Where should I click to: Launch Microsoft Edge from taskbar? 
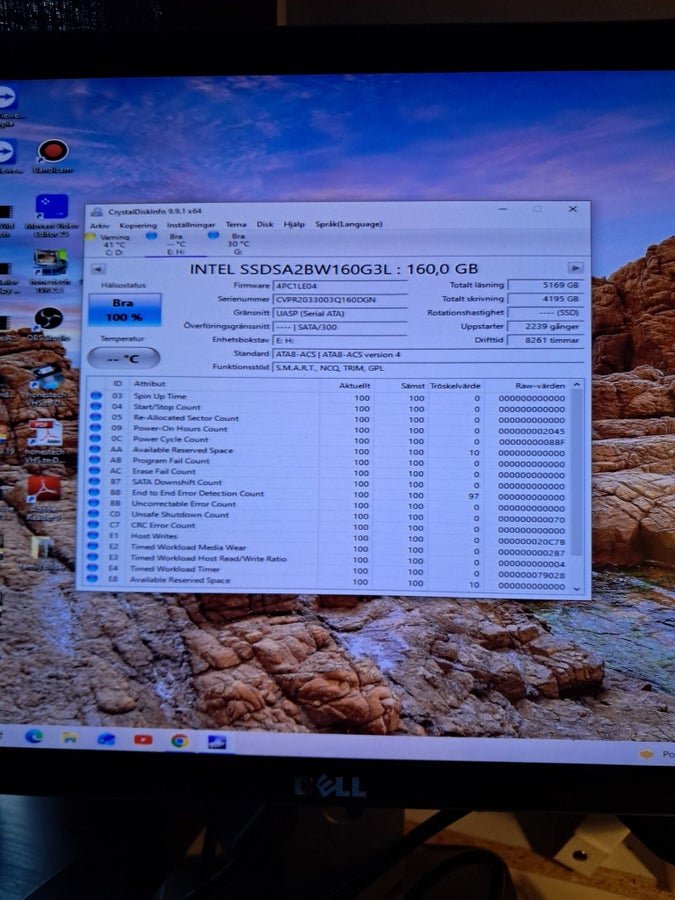[34, 736]
